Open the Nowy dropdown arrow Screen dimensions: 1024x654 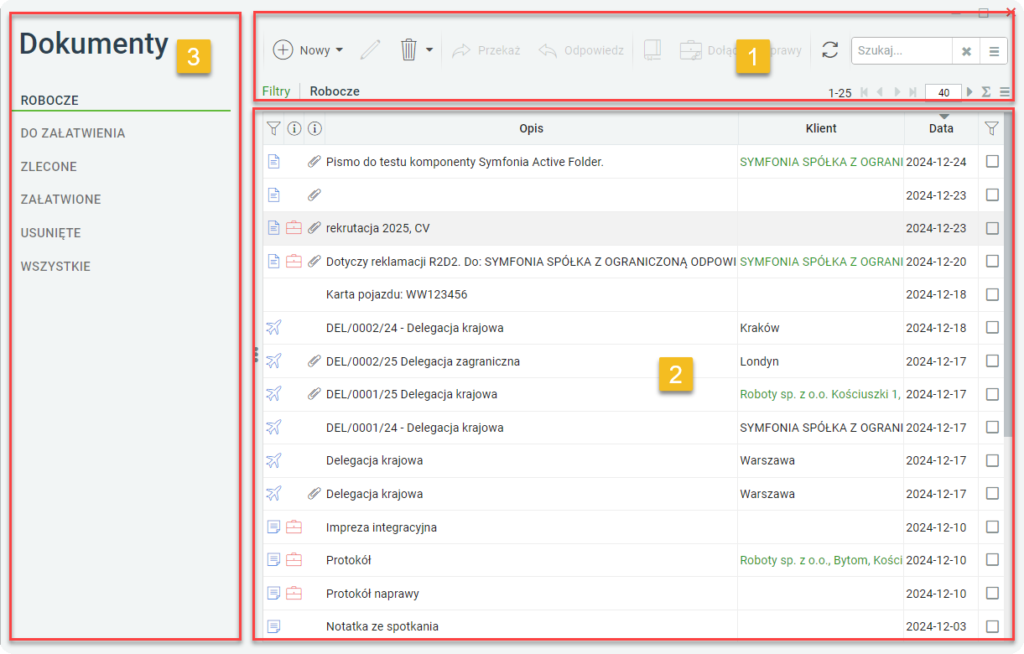340,50
